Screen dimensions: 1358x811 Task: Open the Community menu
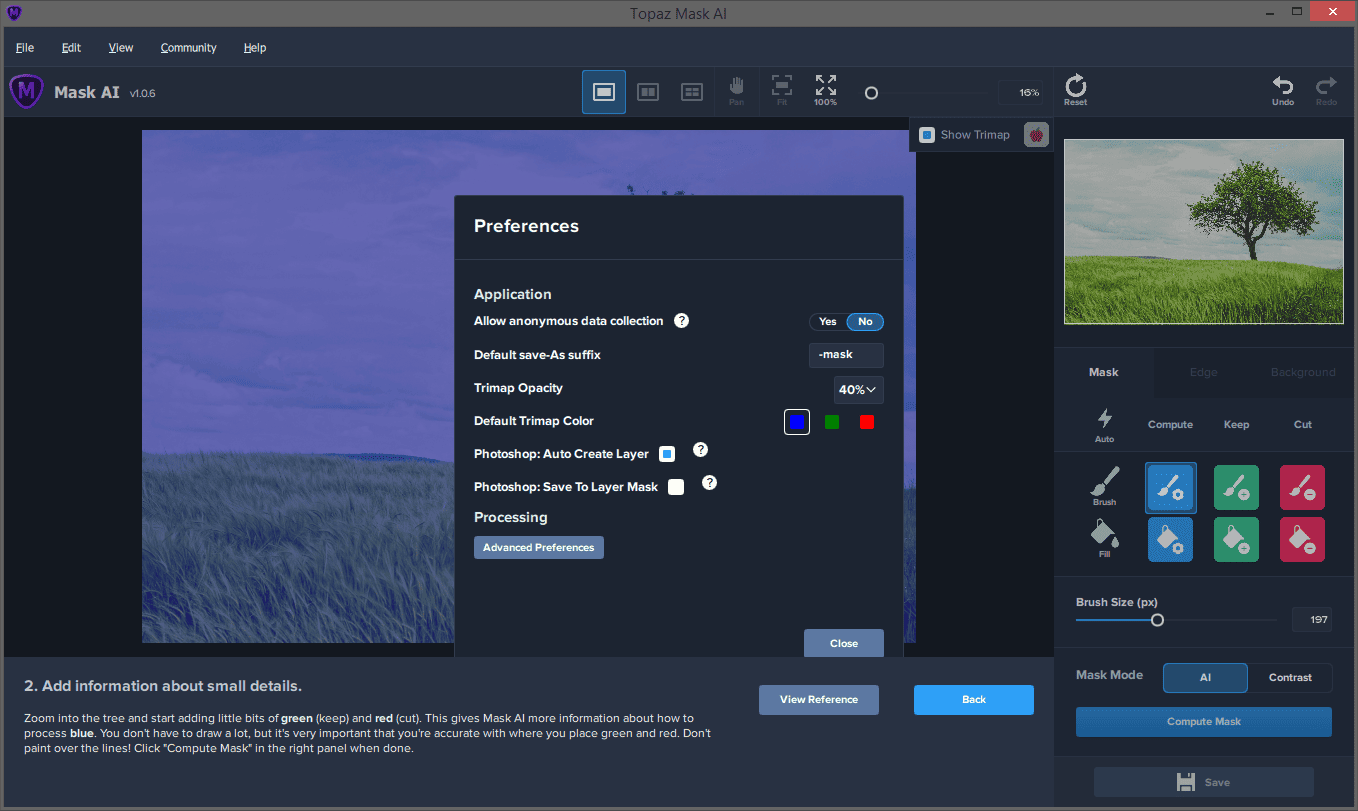(x=189, y=48)
